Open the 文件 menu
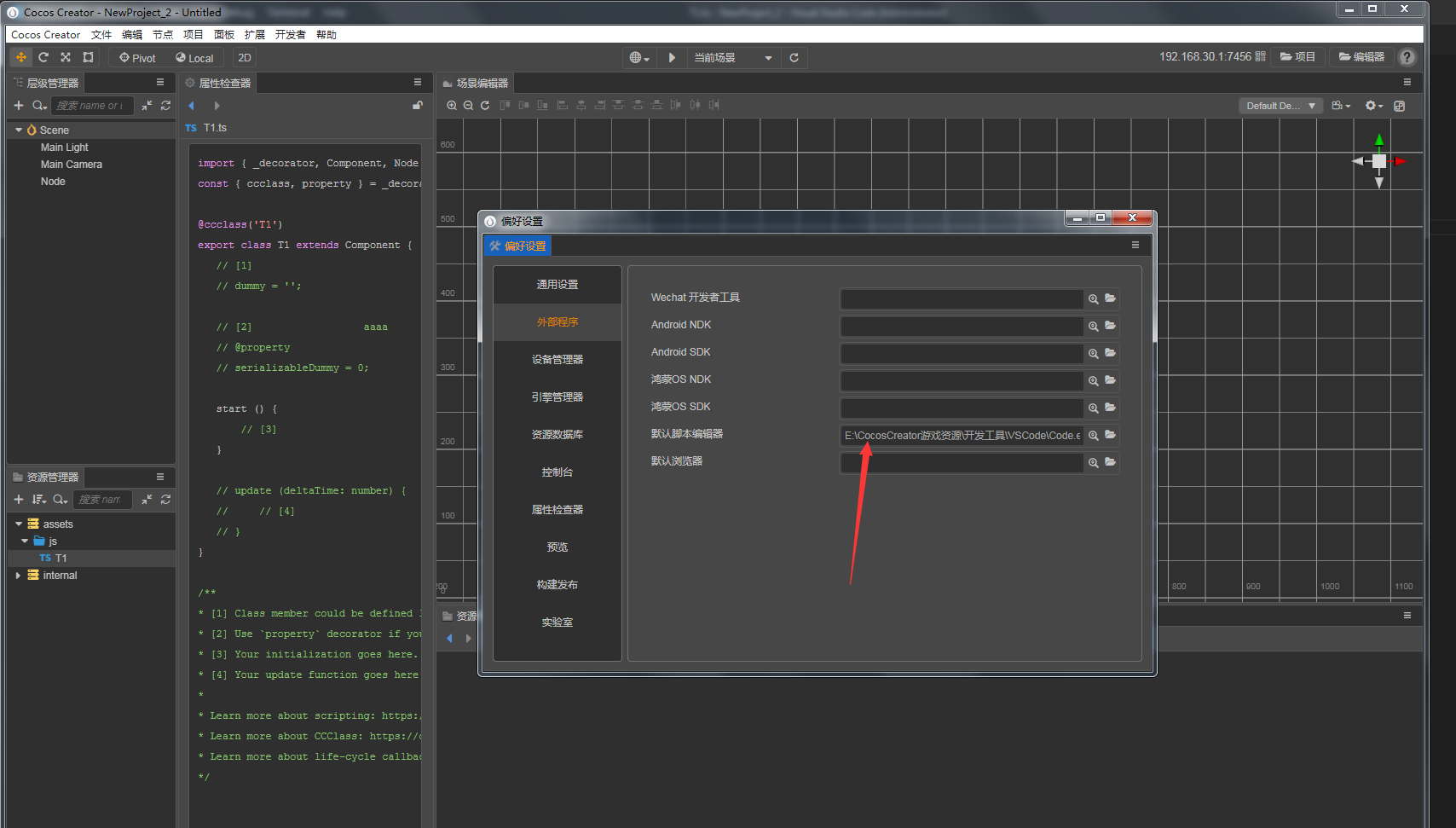The width and height of the screenshot is (1456, 828). coord(101,35)
